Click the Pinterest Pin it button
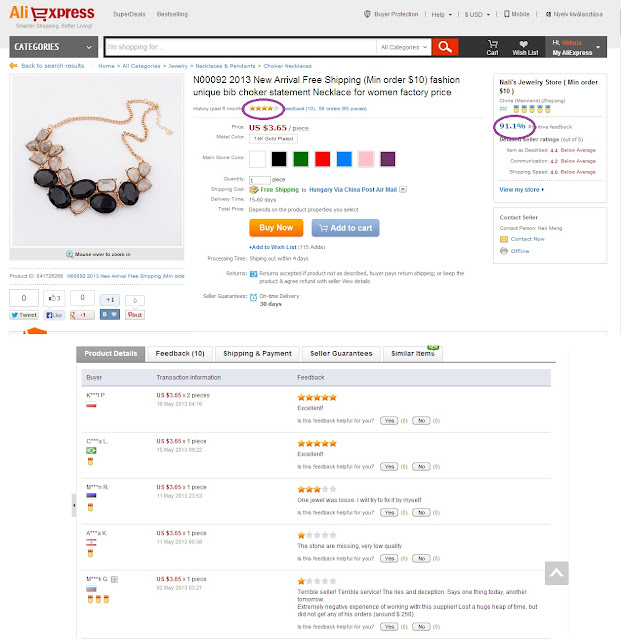Image resolution: width=621 pixels, height=640 pixels. [135, 315]
